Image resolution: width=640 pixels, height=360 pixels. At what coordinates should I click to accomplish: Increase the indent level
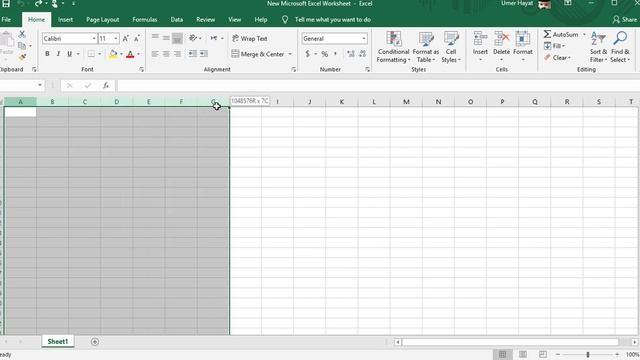pos(204,54)
